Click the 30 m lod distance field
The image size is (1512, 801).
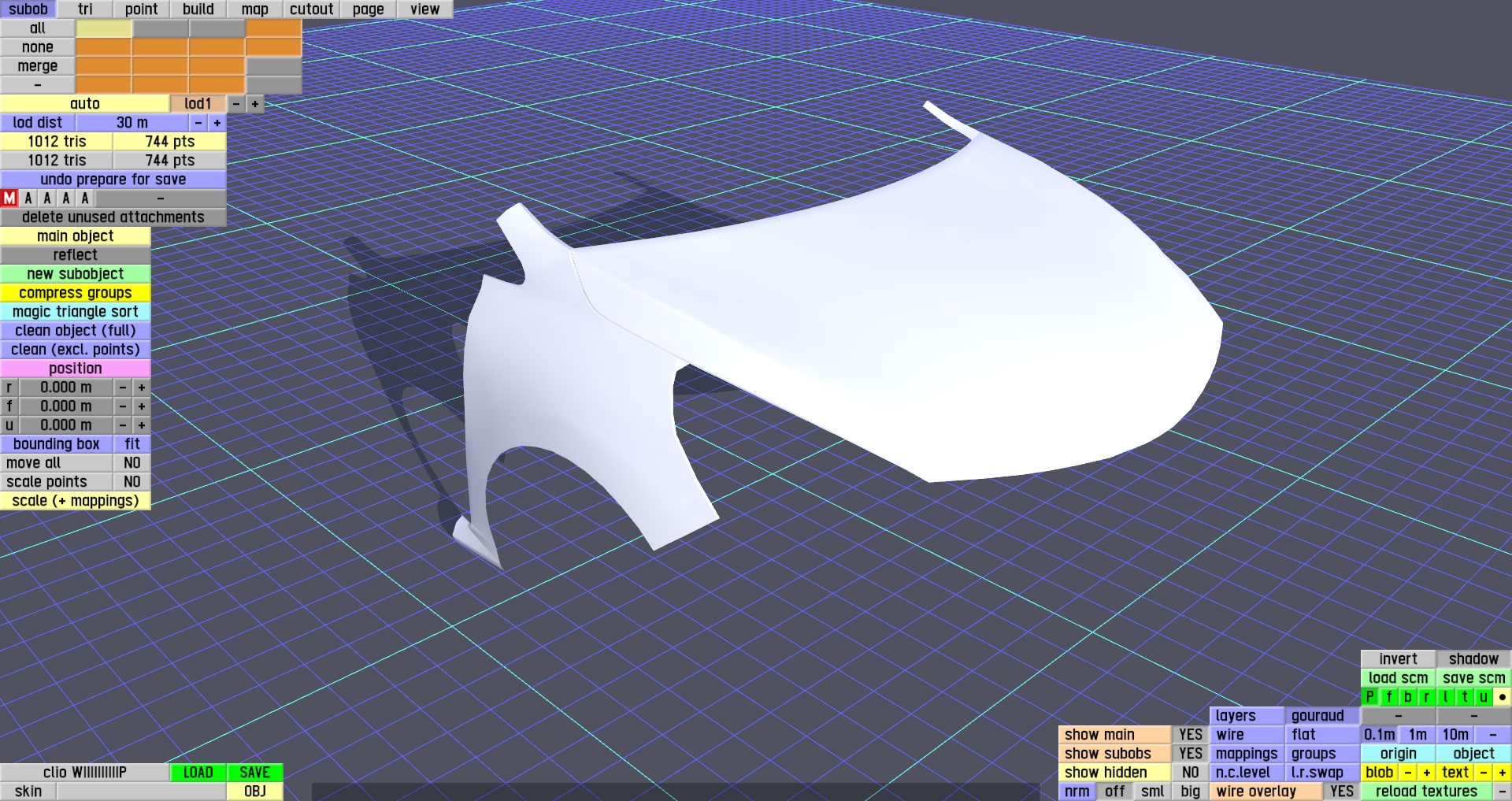[x=132, y=123]
